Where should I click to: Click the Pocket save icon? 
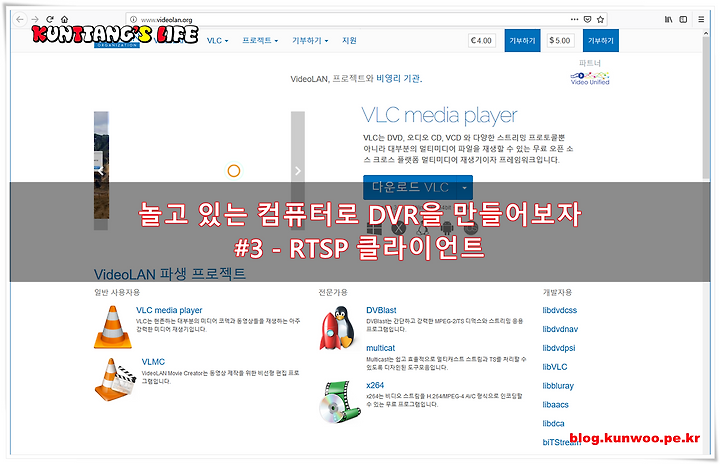click(x=587, y=19)
